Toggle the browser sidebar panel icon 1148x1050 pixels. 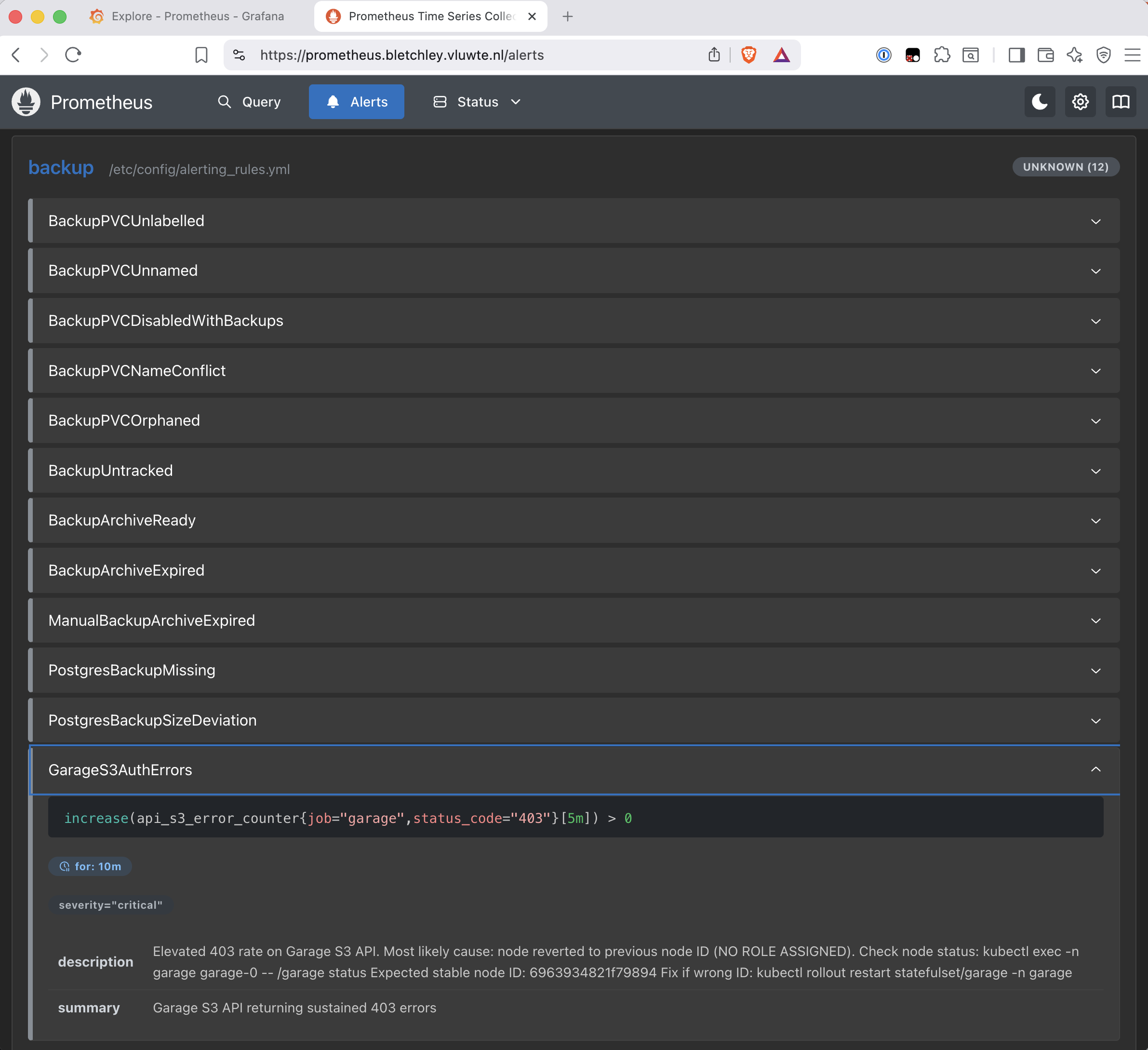(1016, 55)
